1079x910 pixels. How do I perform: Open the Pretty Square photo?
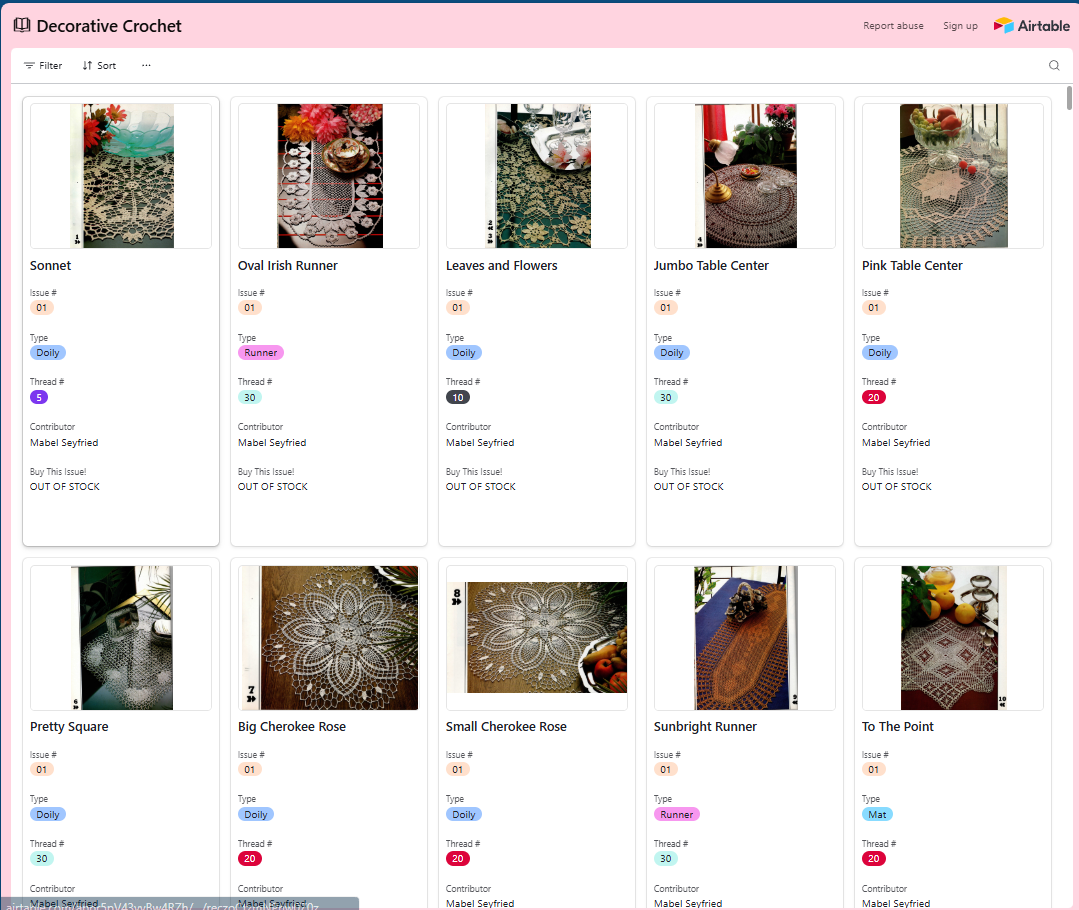click(x=121, y=638)
